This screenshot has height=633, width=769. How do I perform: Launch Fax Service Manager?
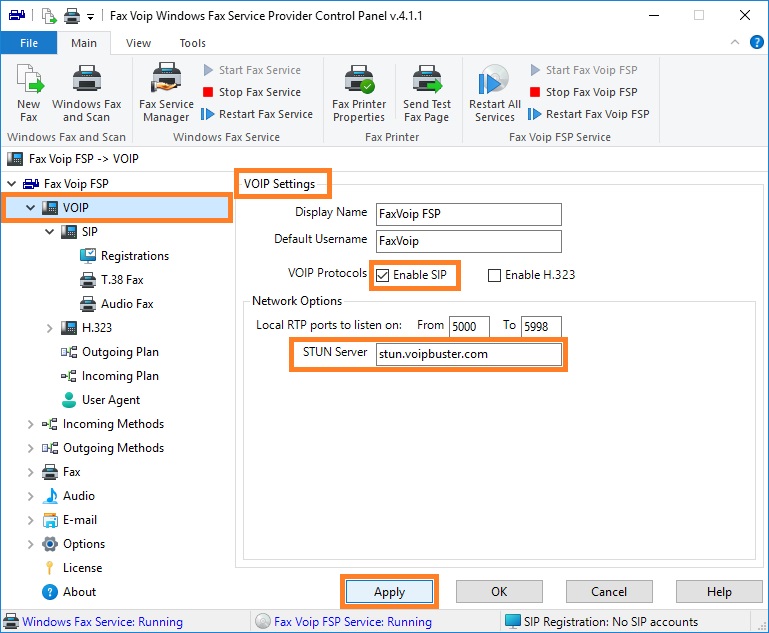(166, 93)
